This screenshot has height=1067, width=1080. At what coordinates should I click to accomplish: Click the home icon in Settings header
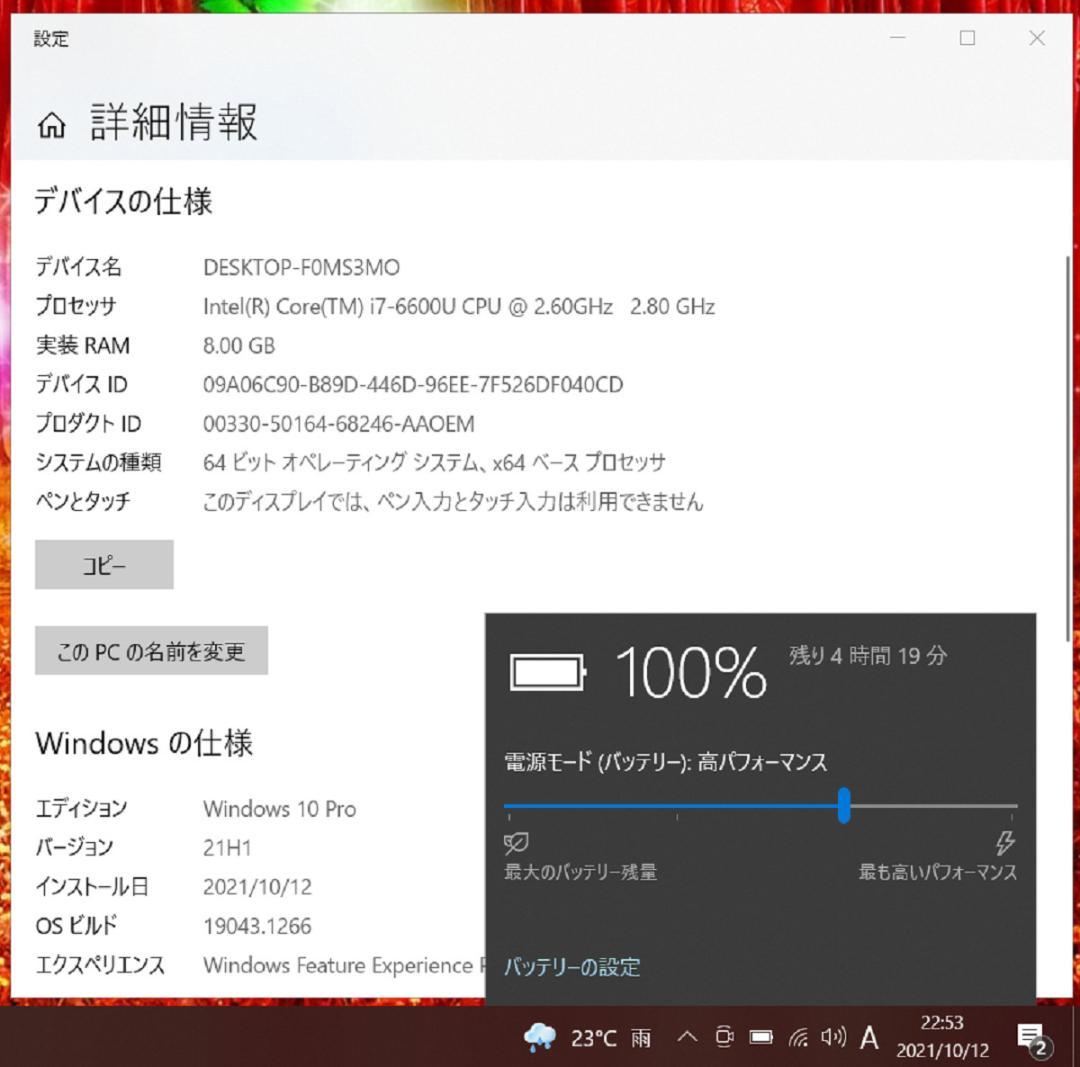[51, 124]
